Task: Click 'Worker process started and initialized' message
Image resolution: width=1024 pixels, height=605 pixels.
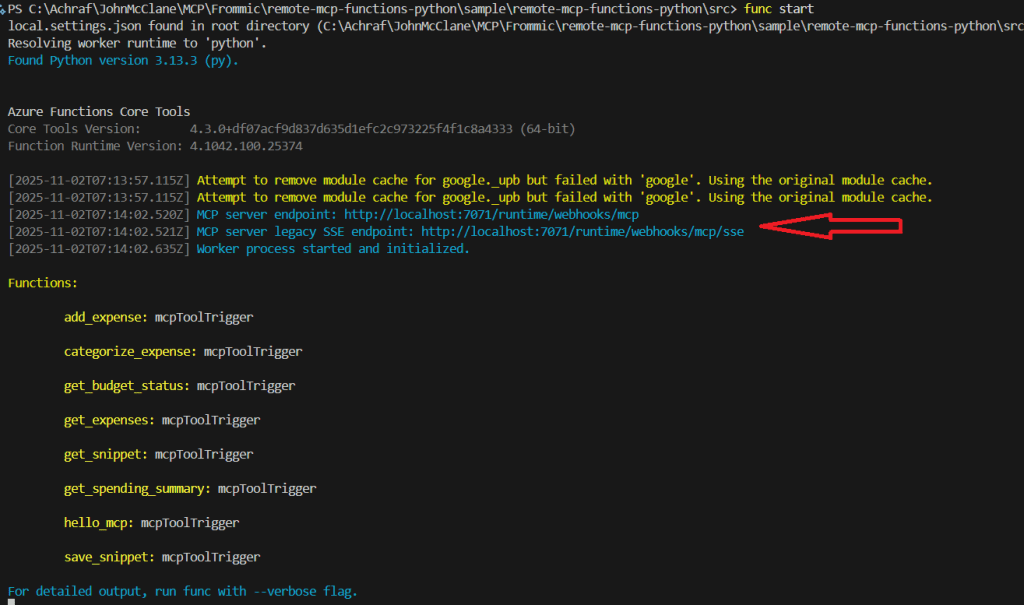Action: pos(332,248)
